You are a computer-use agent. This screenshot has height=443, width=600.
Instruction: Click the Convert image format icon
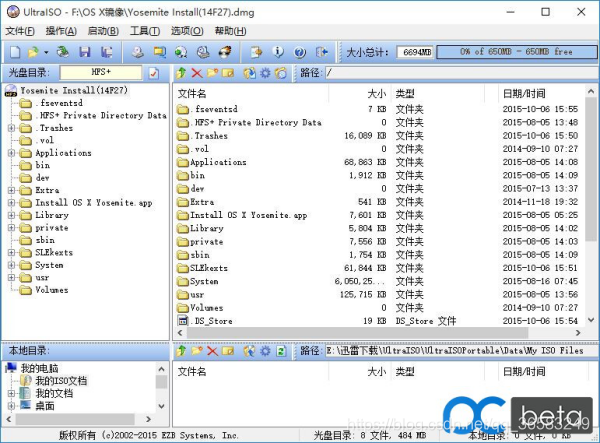[159, 52]
